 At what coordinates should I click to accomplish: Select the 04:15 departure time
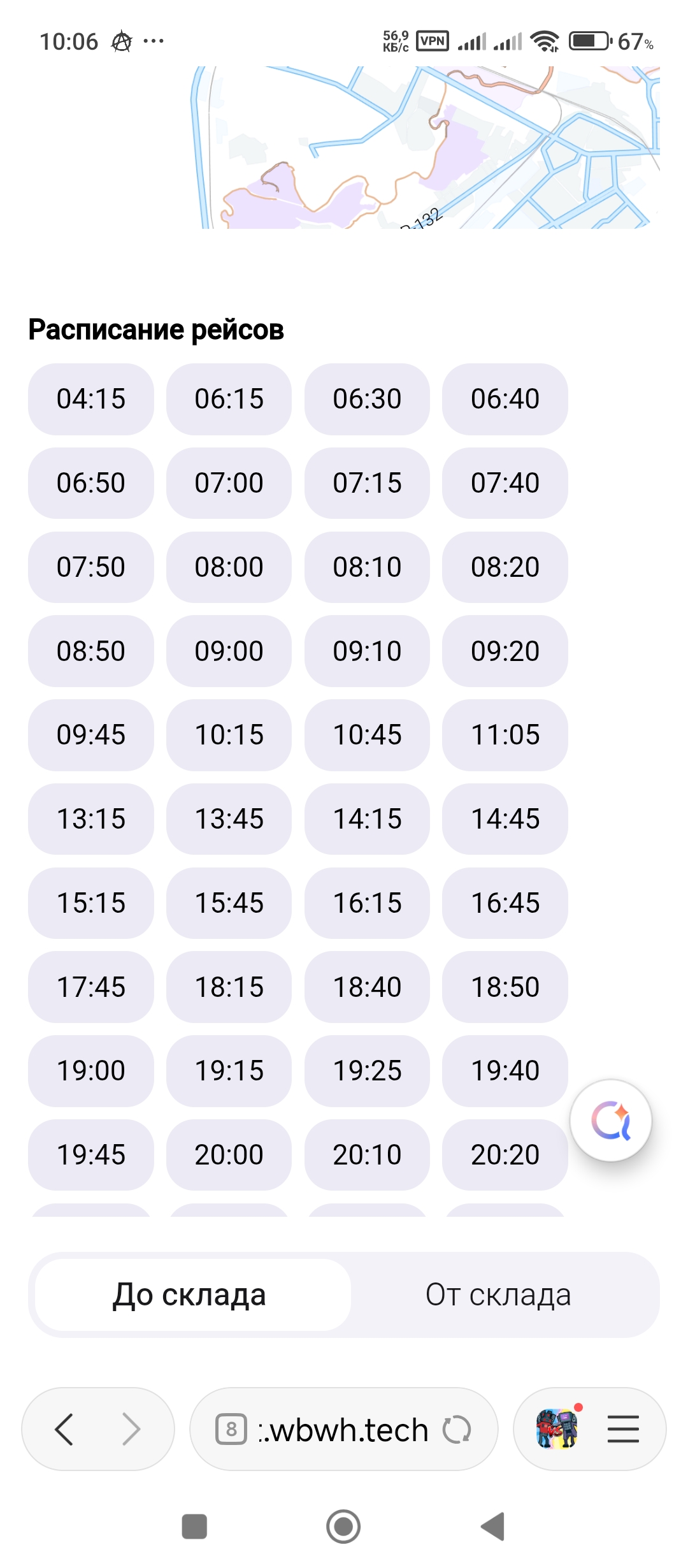click(x=91, y=399)
